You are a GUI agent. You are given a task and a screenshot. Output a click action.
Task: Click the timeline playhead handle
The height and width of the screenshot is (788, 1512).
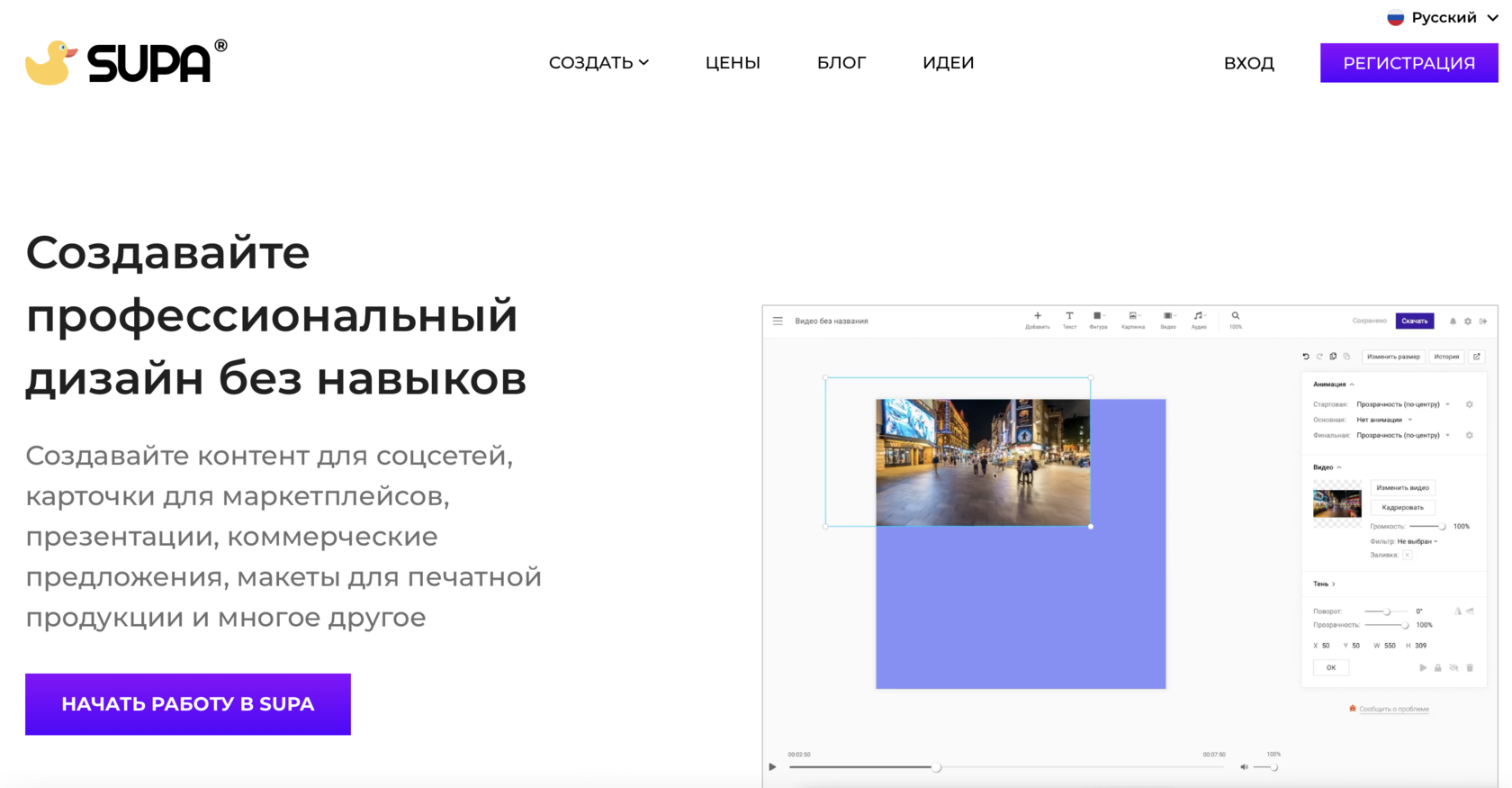point(936,767)
